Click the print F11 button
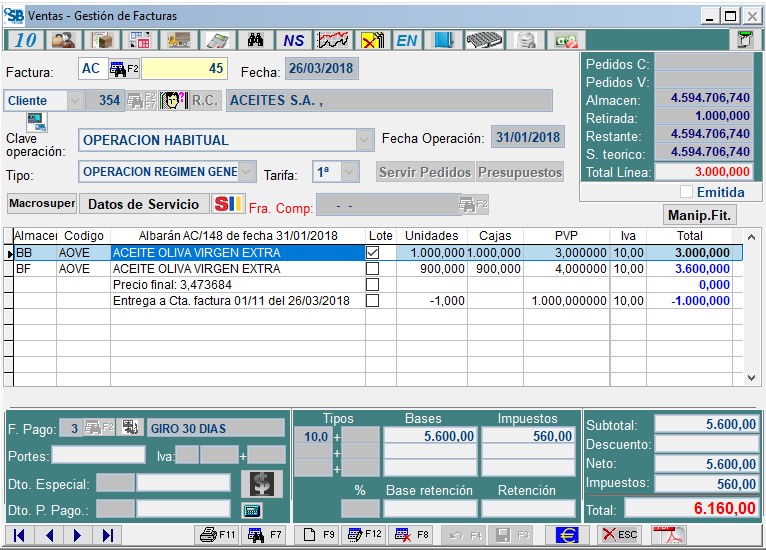 point(217,535)
